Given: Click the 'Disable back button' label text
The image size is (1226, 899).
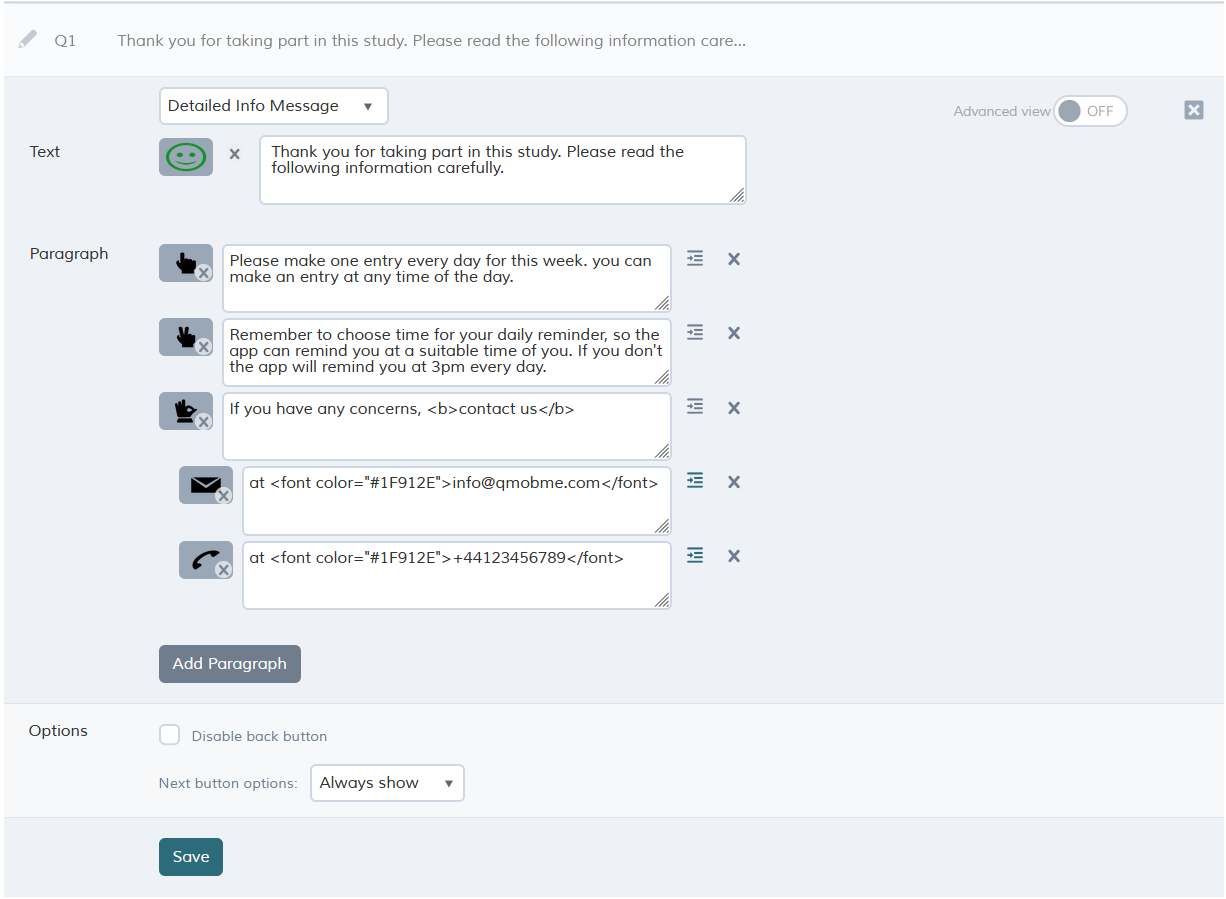Looking at the screenshot, I should tap(259, 736).
